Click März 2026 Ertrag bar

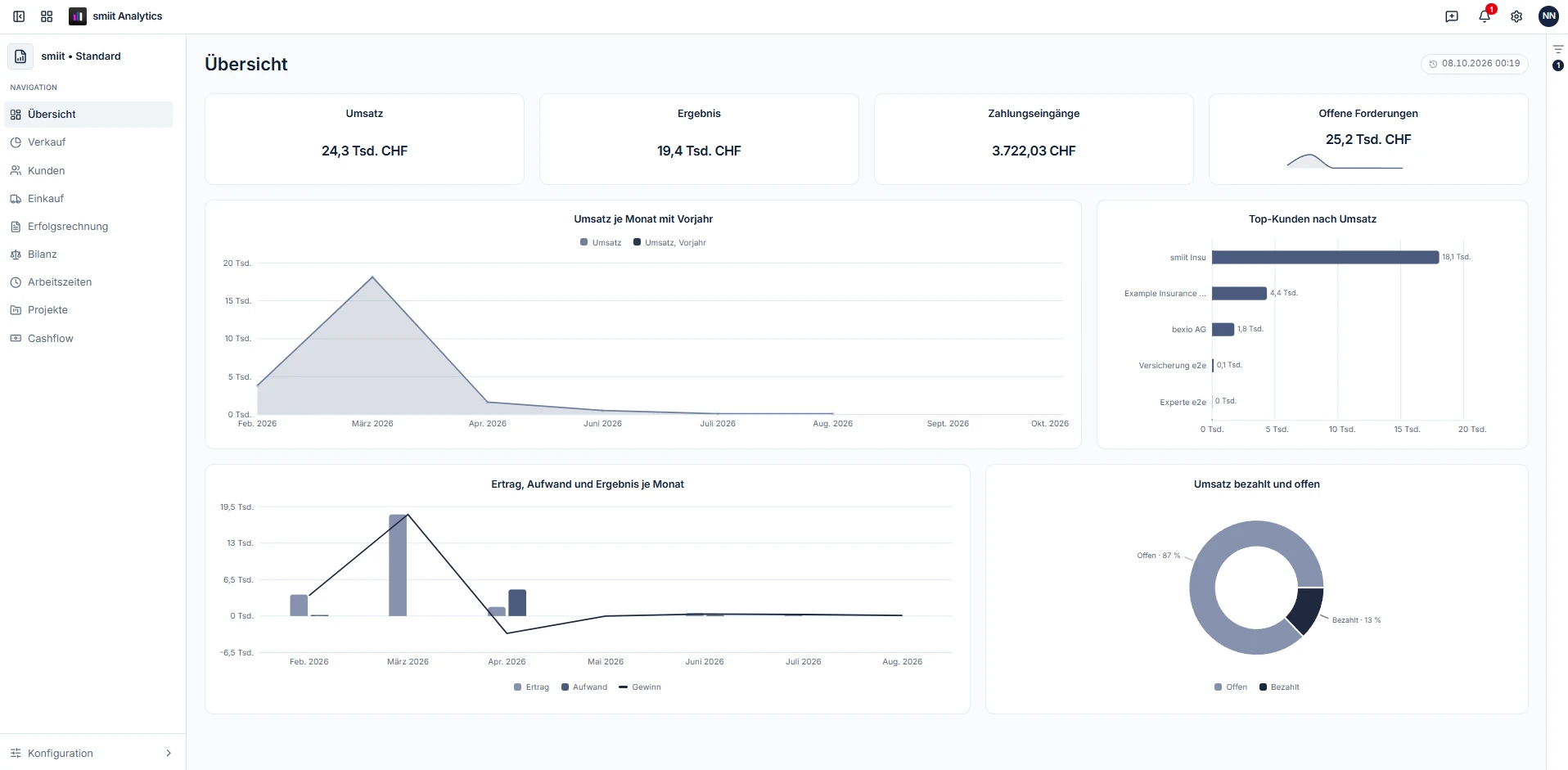398,565
